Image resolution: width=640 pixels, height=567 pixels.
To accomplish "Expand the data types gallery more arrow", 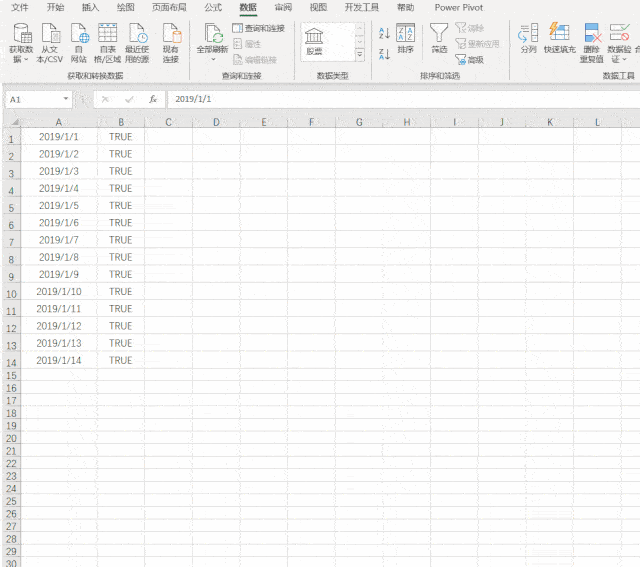I will [x=360, y=54].
